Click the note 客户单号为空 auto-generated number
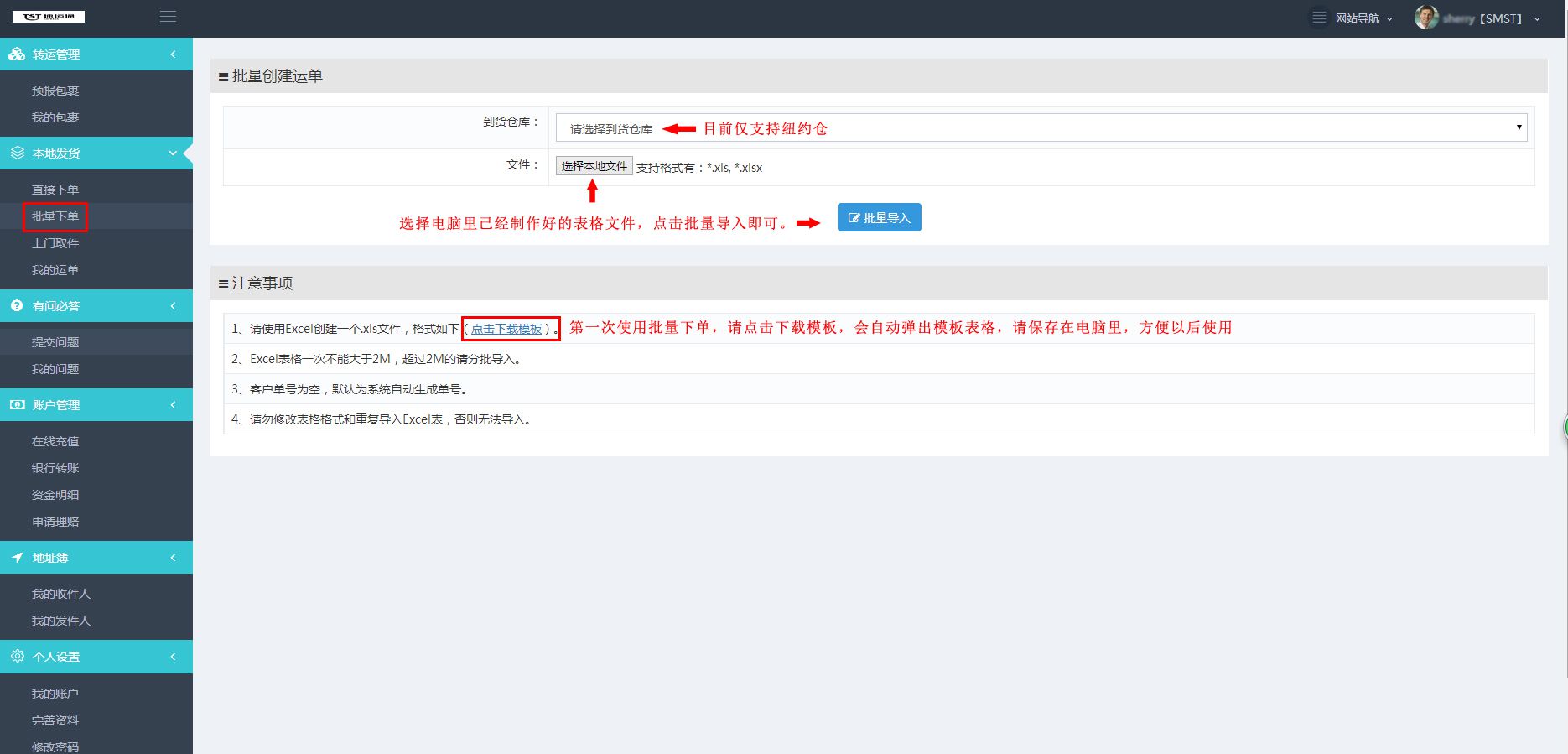The image size is (1568, 754). point(350,389)
